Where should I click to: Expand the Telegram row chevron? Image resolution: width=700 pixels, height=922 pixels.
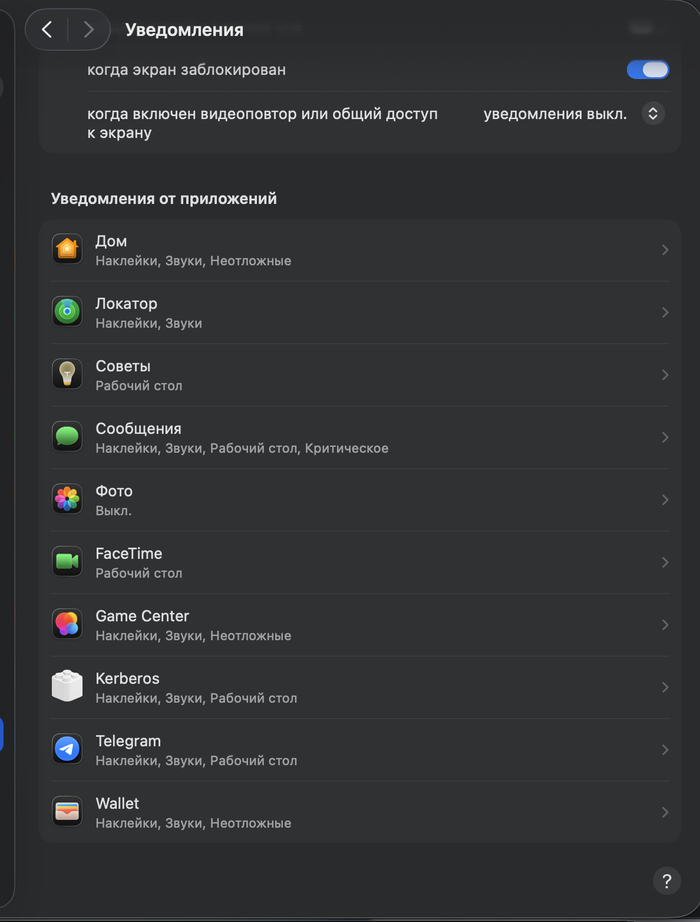coord(665,750)
